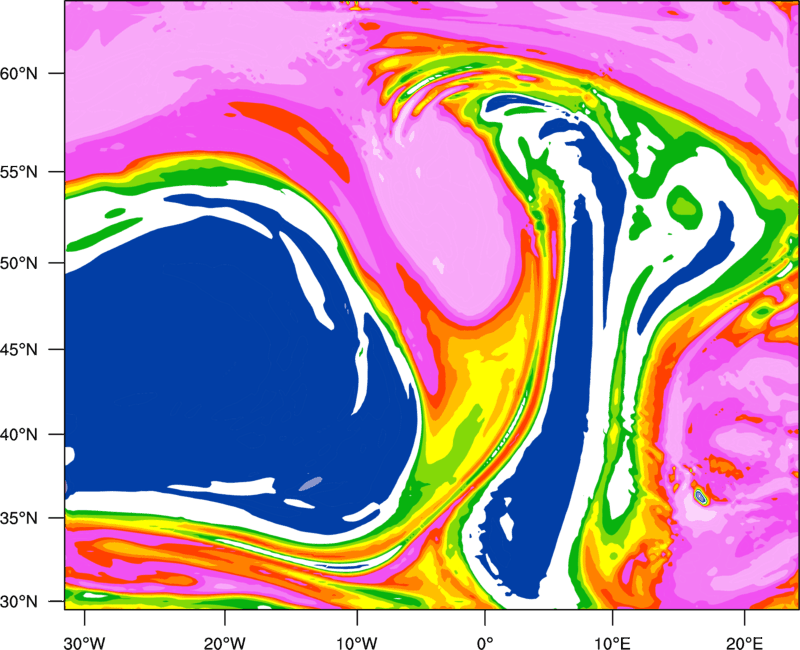Click the 35°N latitude label
The image size is (800, 650).
coord(19,518)
